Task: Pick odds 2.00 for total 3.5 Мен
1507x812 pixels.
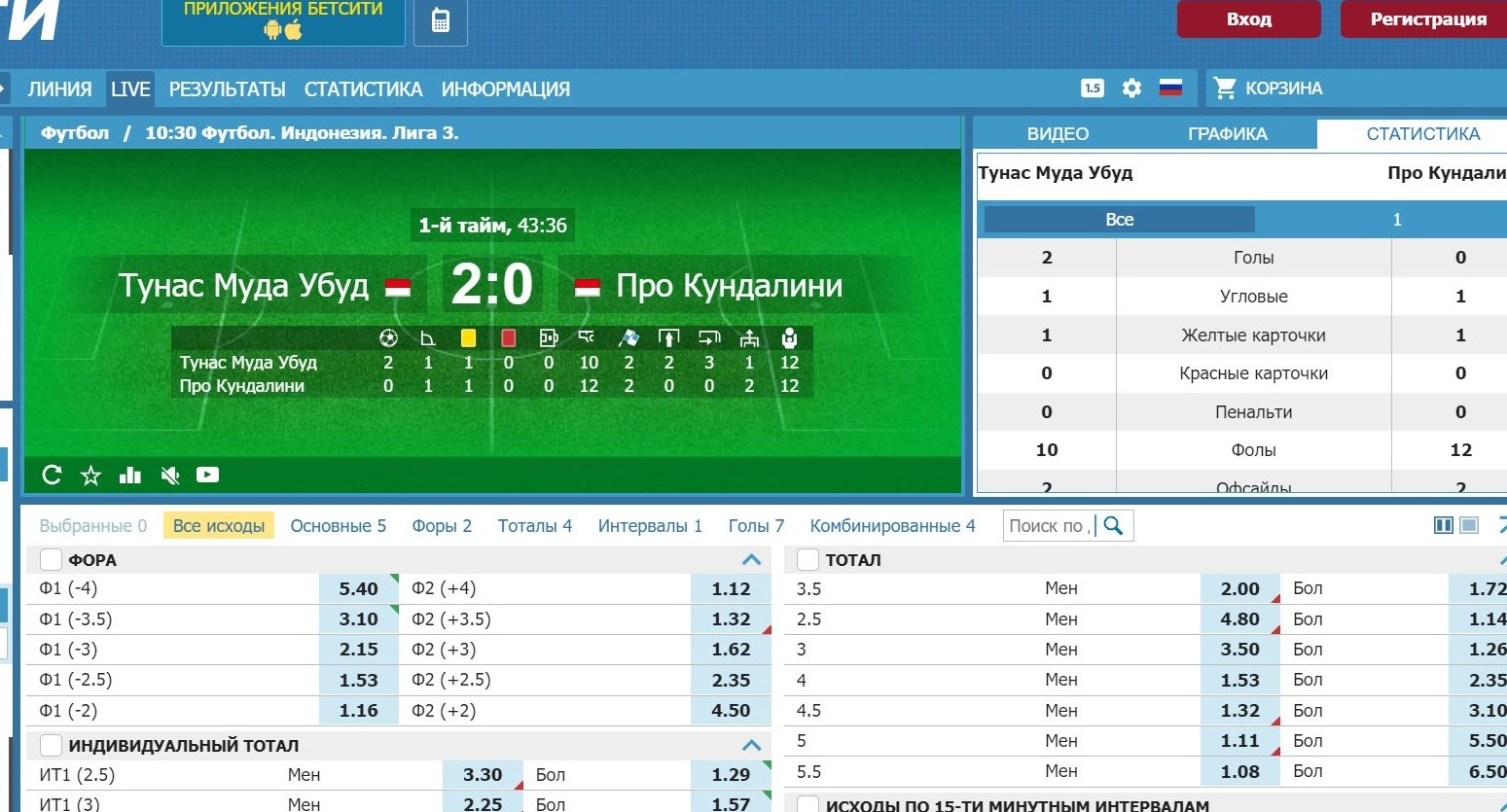Action: coord(1240,588)
